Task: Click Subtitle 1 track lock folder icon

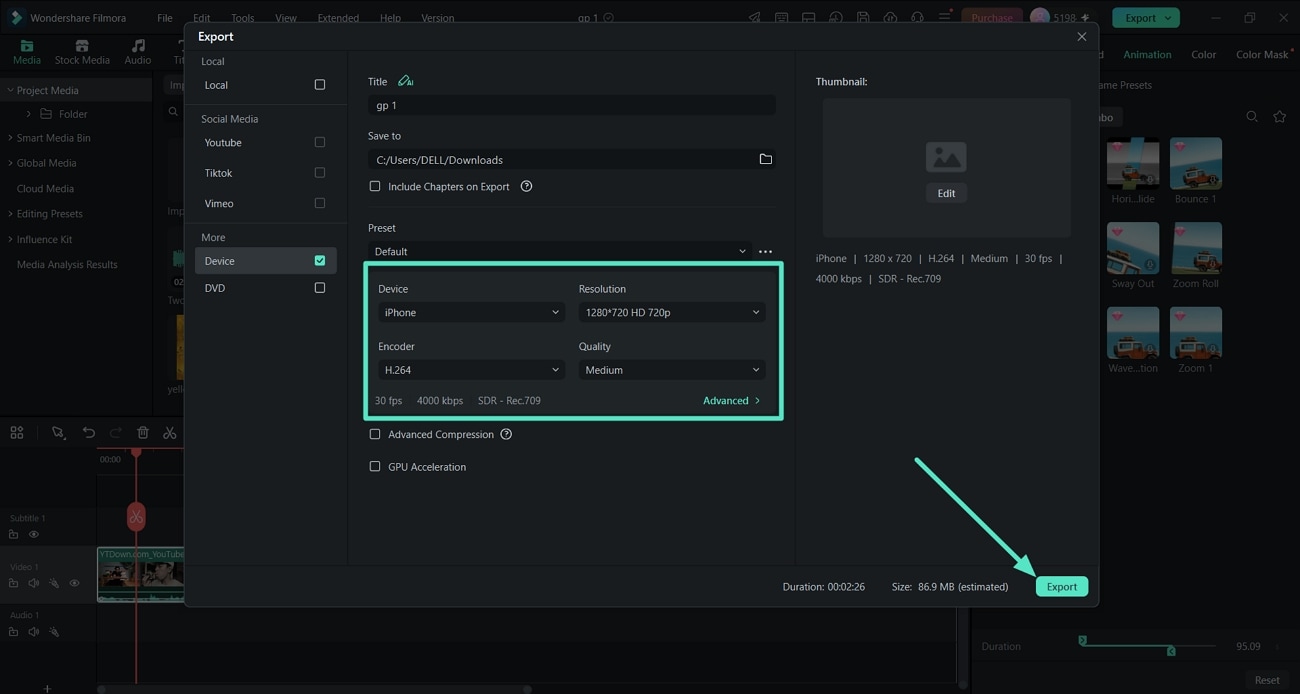Action: point(14,535)
